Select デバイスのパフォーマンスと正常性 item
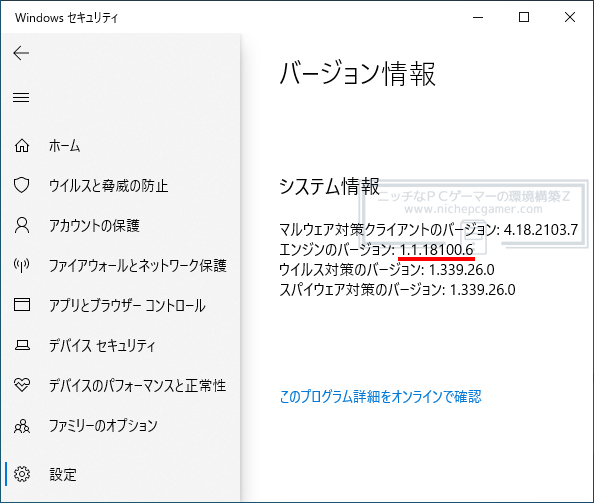The width and height of the screenshot is (594, 503). click(x=138, y=386)
